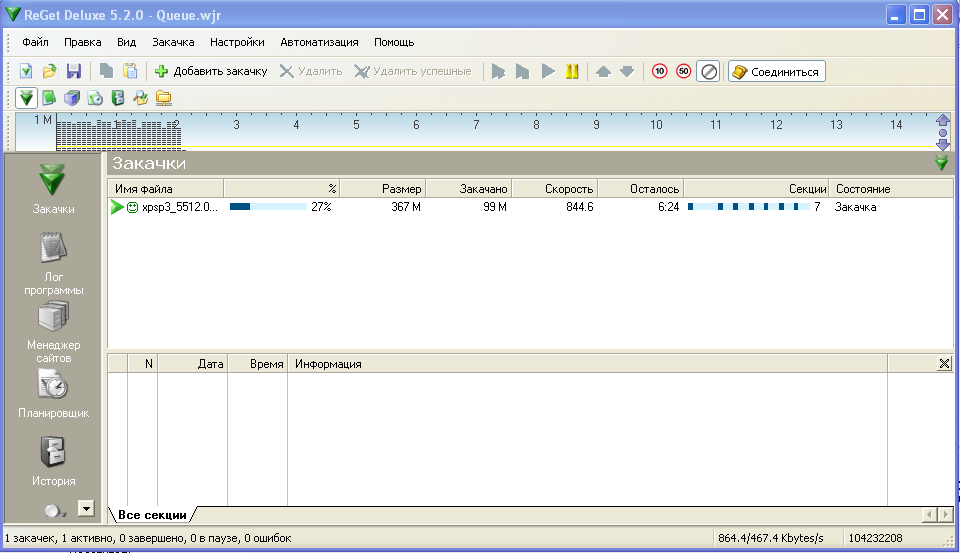This screenshot has height=553, width=960.
Task: Sort by Закачано column header
Action: (x=469, y=189)
